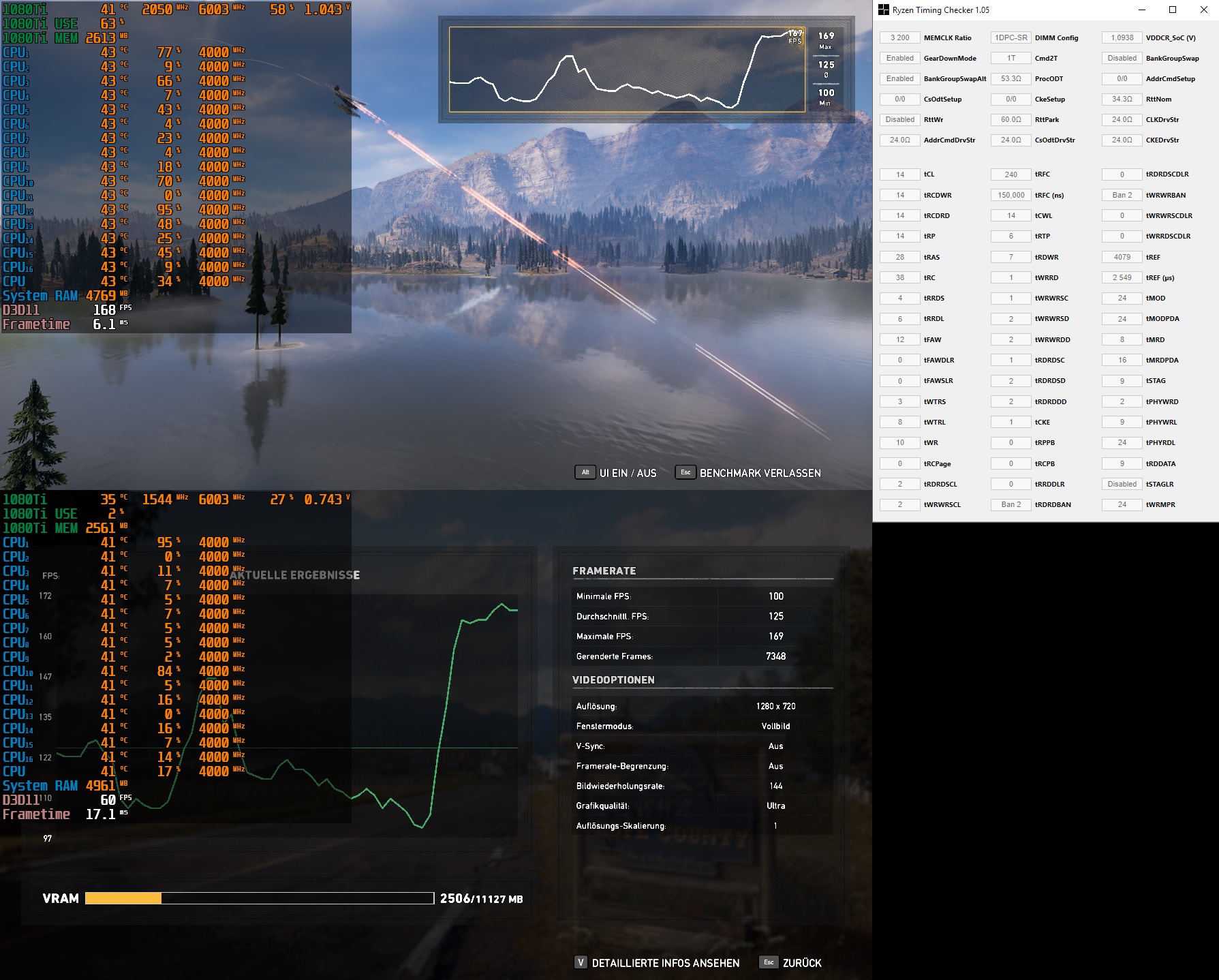Screen dimensions: 1219x980
Task: Click the Fenstermodus value Vollbild
Action: tap(776, 726)
